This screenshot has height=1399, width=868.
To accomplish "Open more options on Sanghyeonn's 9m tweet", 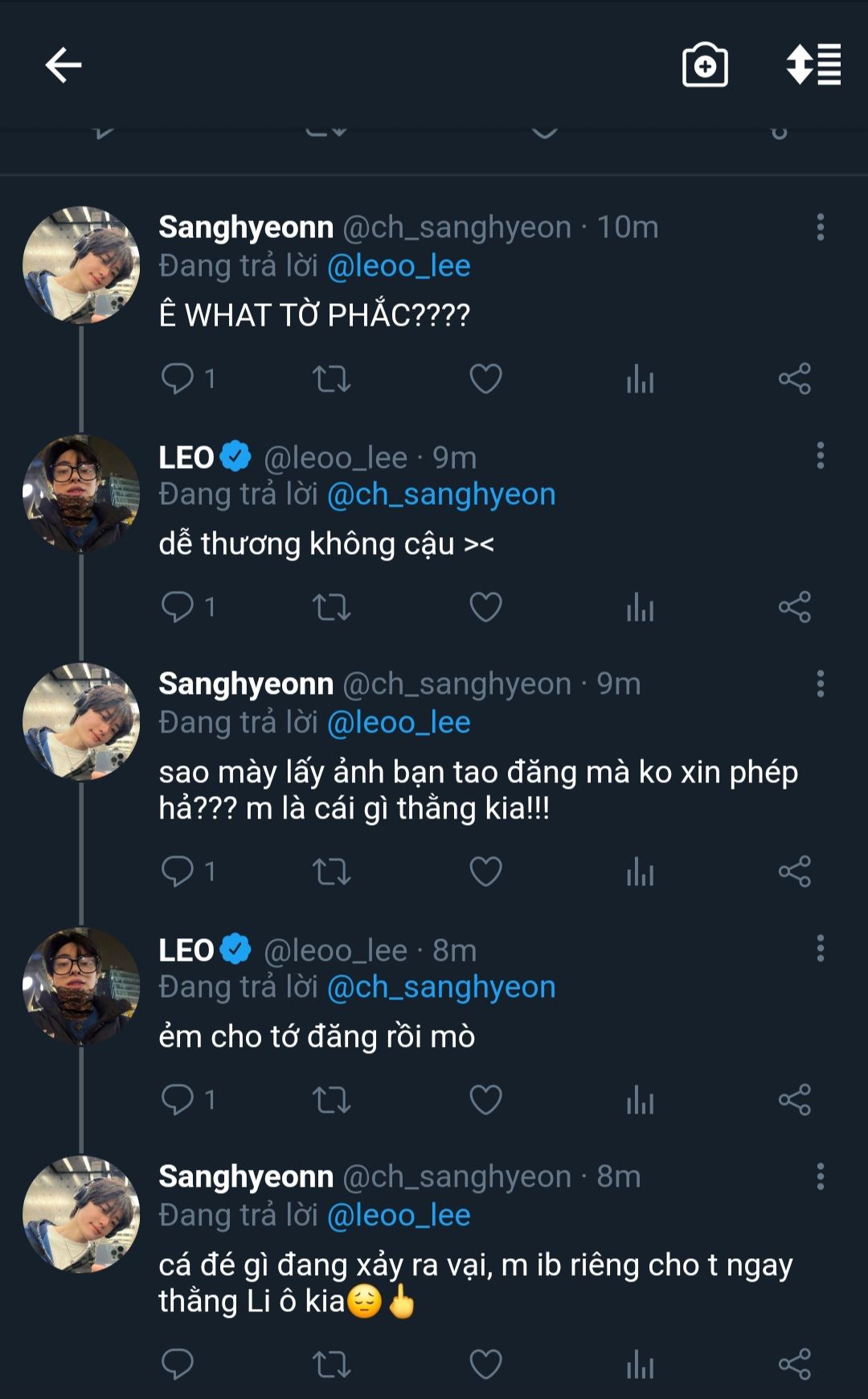I will pyautogui.click(x=820, y=684).
